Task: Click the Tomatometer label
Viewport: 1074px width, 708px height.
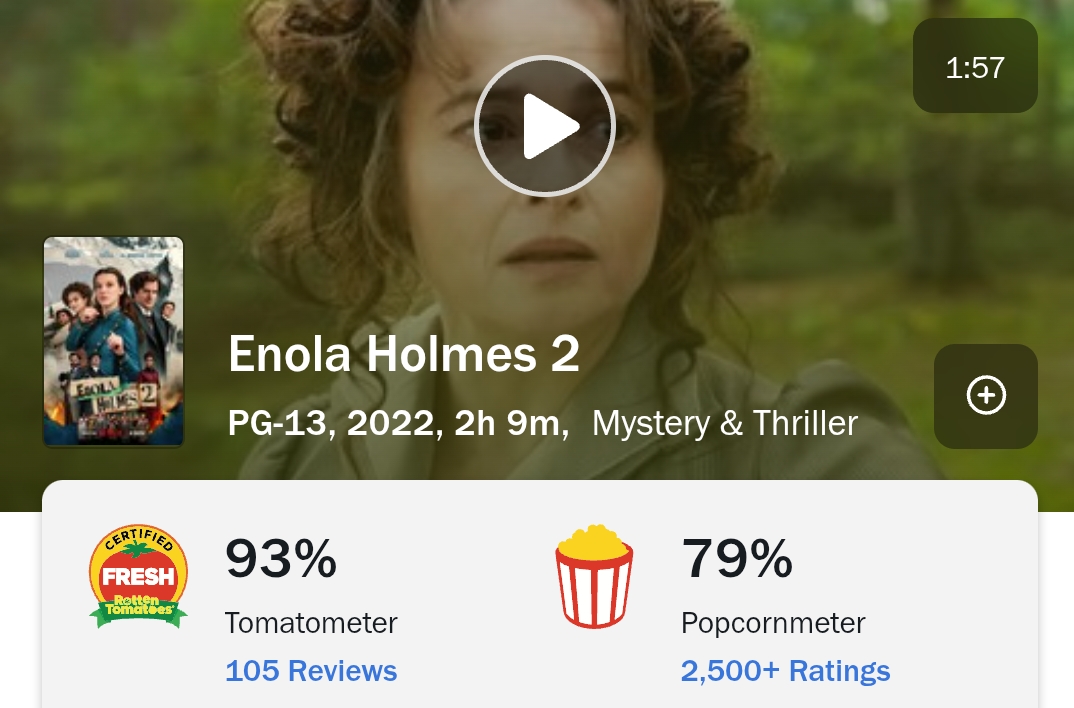Action: pyautogui.click(x=311, y=623)
